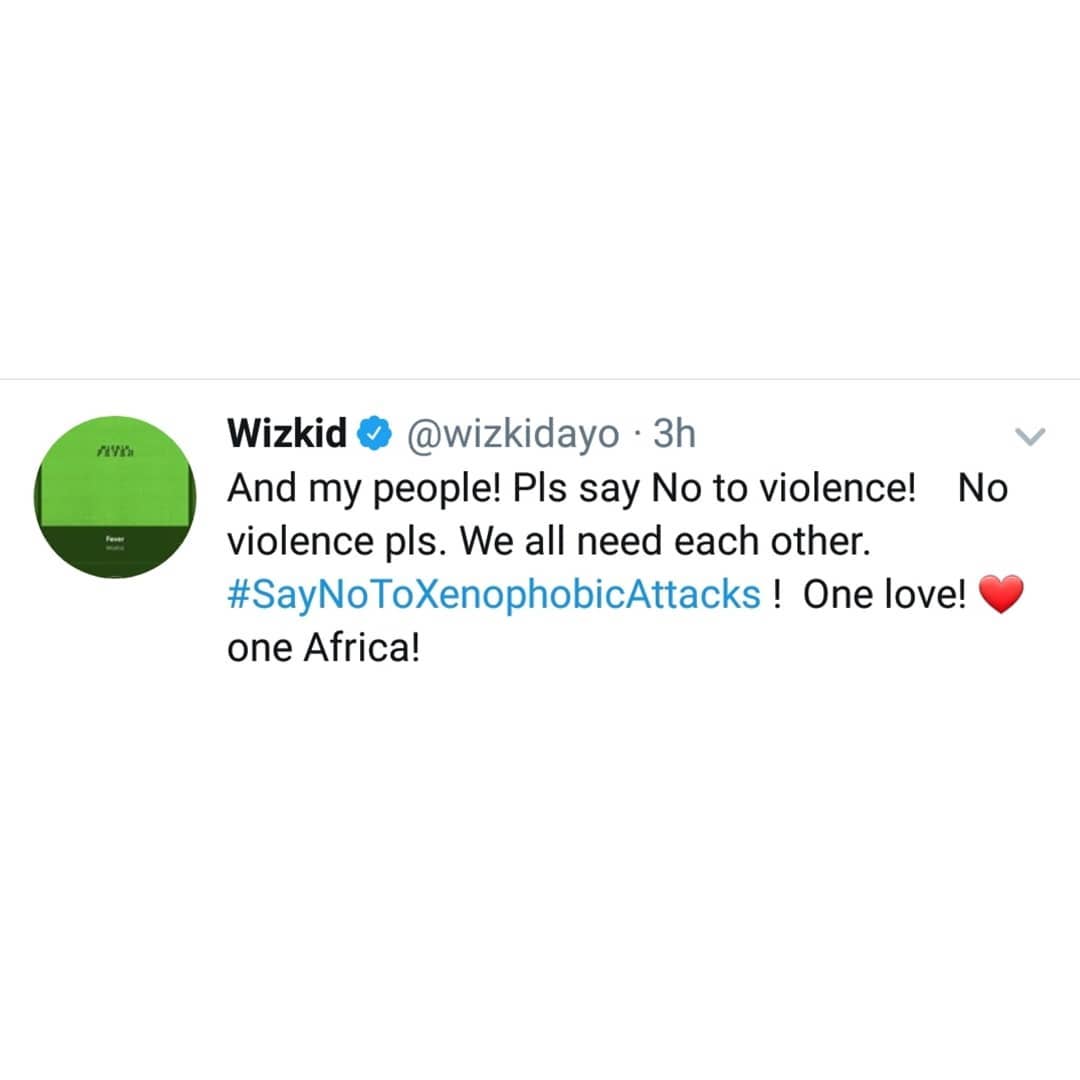Viewport: 1080px width, 1080px height.
Task: Click the Wizkid display name
Action: click(x=287, y=433)
